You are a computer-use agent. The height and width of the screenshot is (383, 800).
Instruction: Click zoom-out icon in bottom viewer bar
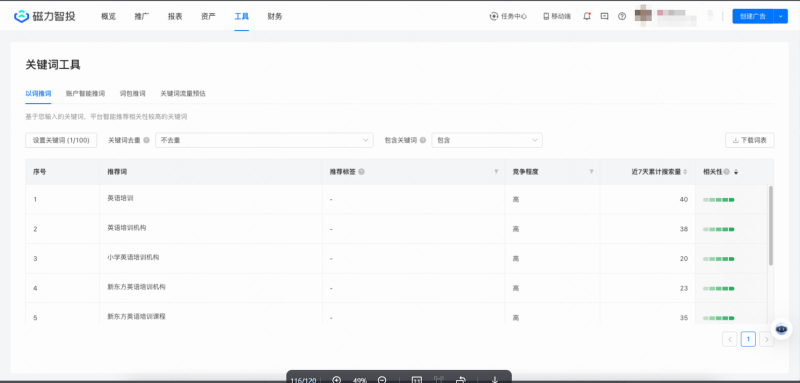tap(382, 380)
